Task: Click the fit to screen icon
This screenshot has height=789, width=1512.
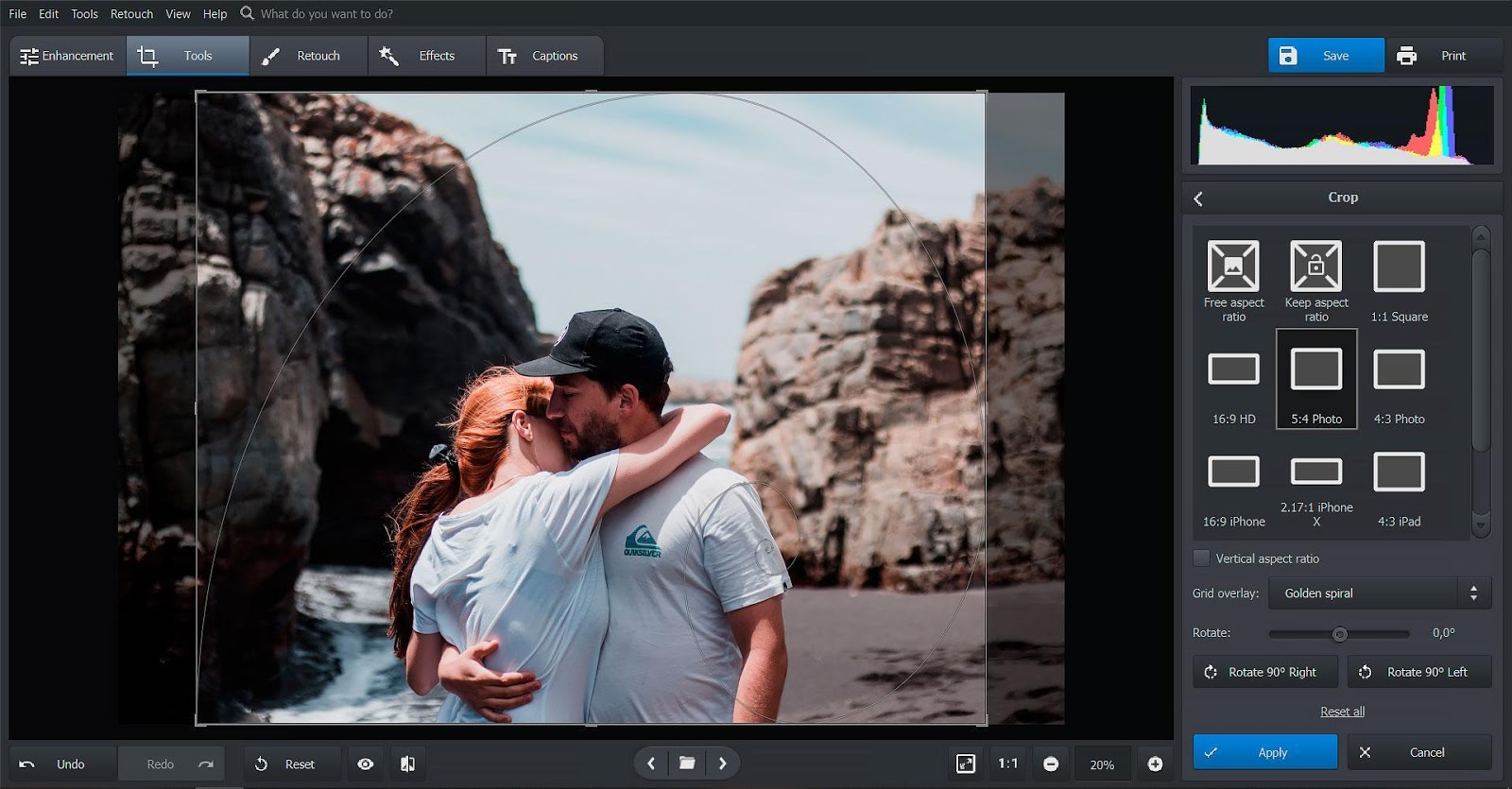Action: [x=965, y=763]
